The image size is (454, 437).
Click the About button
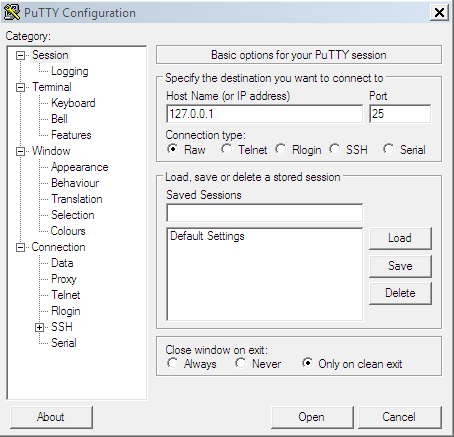pos(51,417)
